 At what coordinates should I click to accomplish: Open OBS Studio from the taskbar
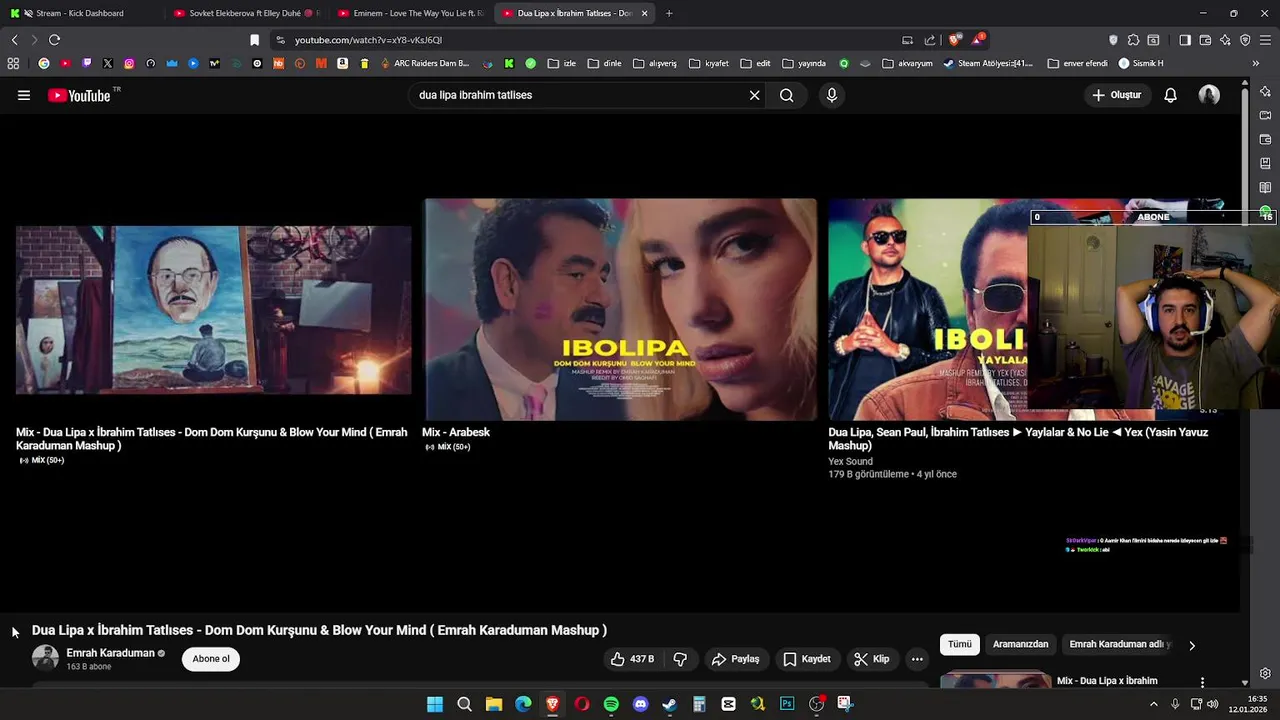[x=816, y=704]
